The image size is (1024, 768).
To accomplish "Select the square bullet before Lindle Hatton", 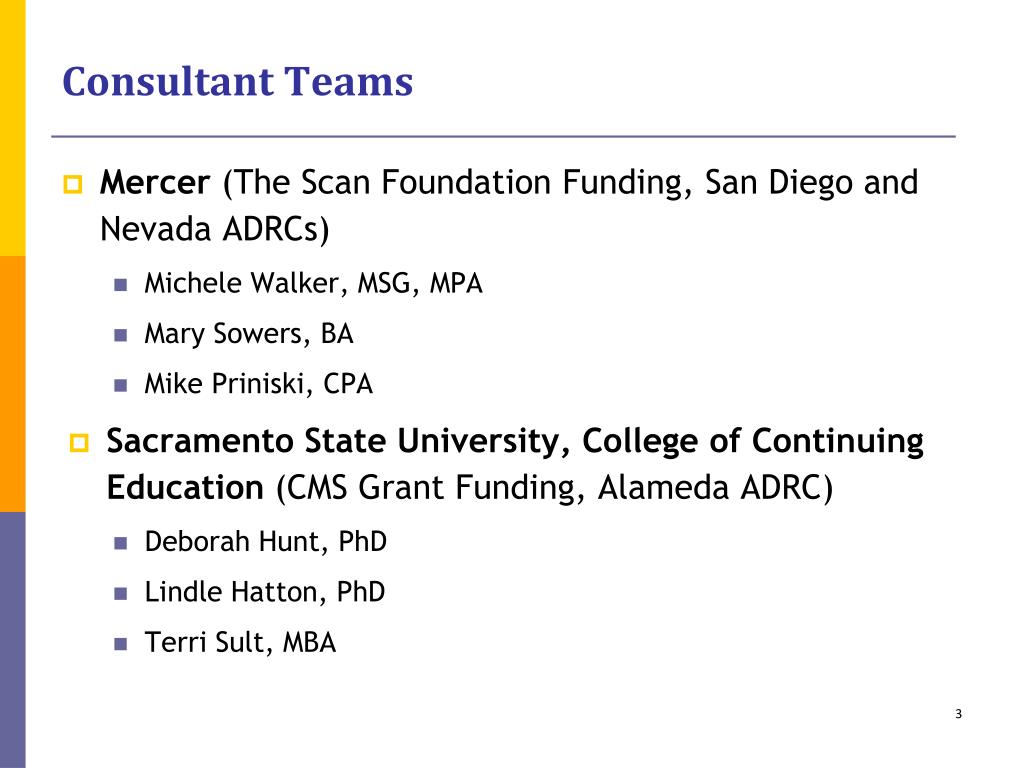I will 120,594.
